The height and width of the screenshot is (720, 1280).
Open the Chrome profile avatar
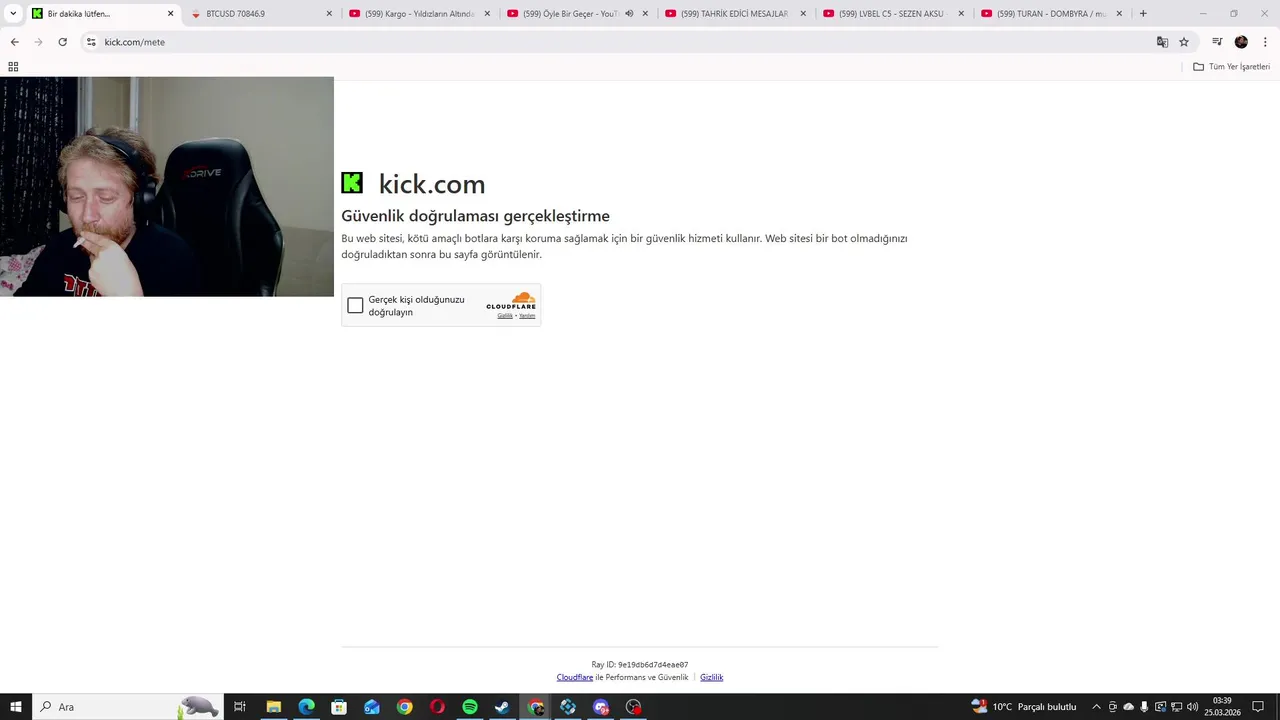(1241, 42)
